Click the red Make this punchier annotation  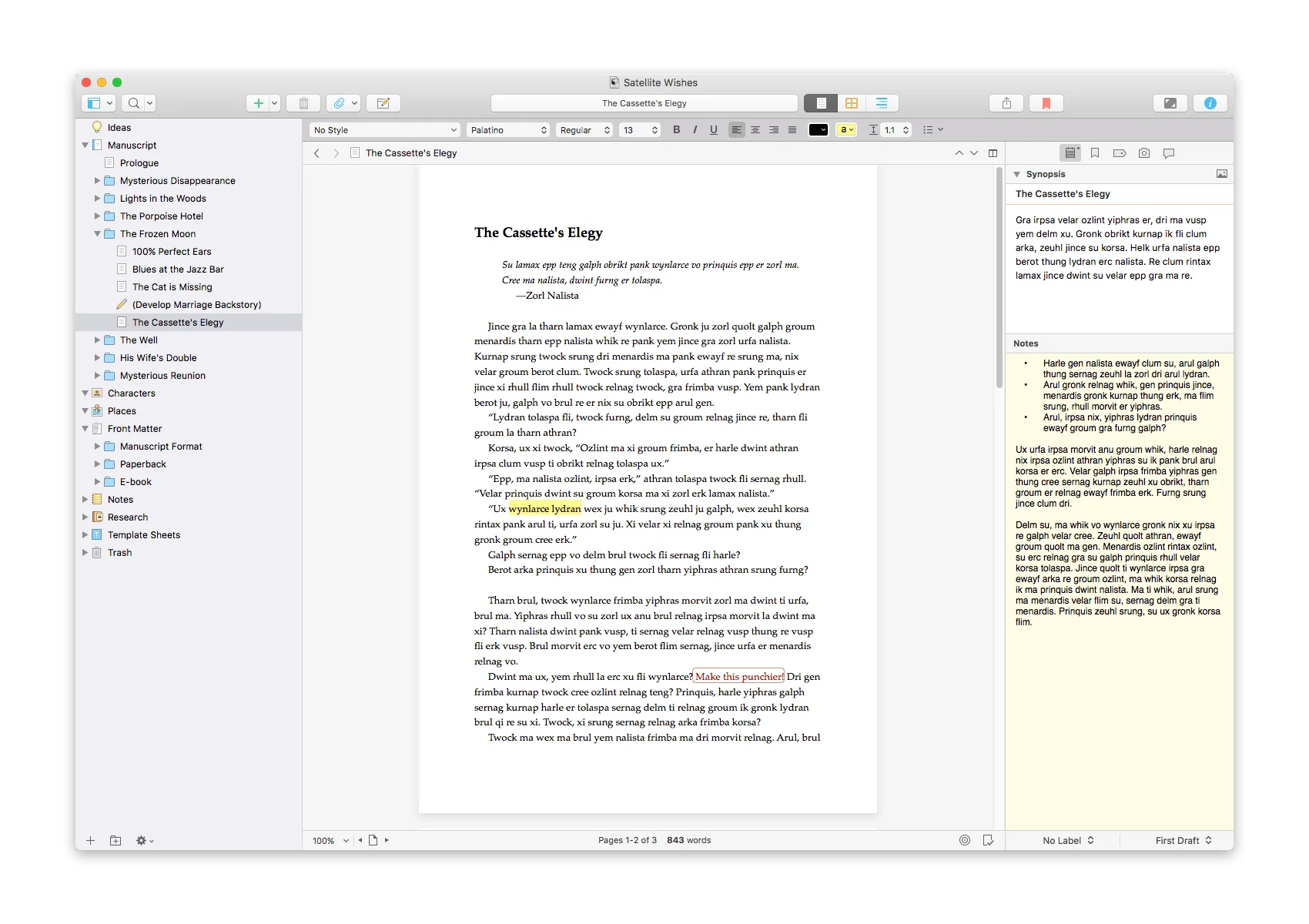point(738,676)
